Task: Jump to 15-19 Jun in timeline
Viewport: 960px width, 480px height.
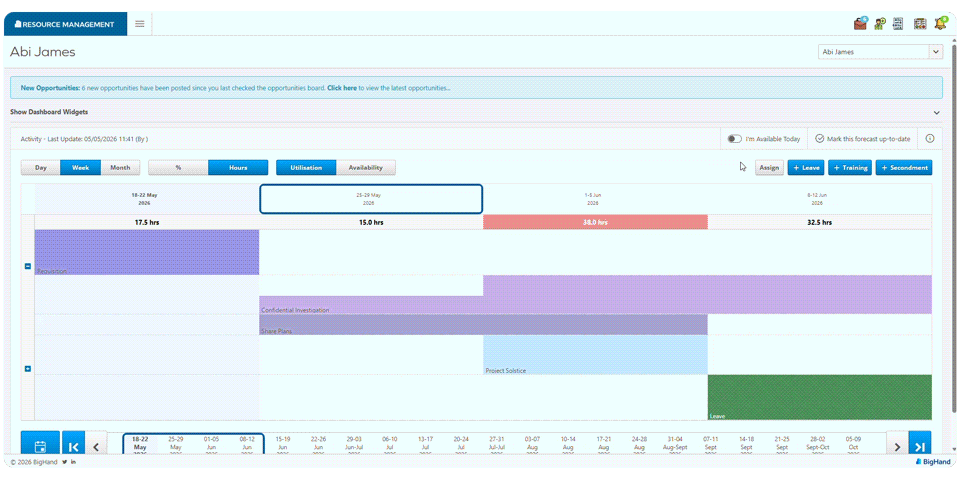Action: (283, 446)
